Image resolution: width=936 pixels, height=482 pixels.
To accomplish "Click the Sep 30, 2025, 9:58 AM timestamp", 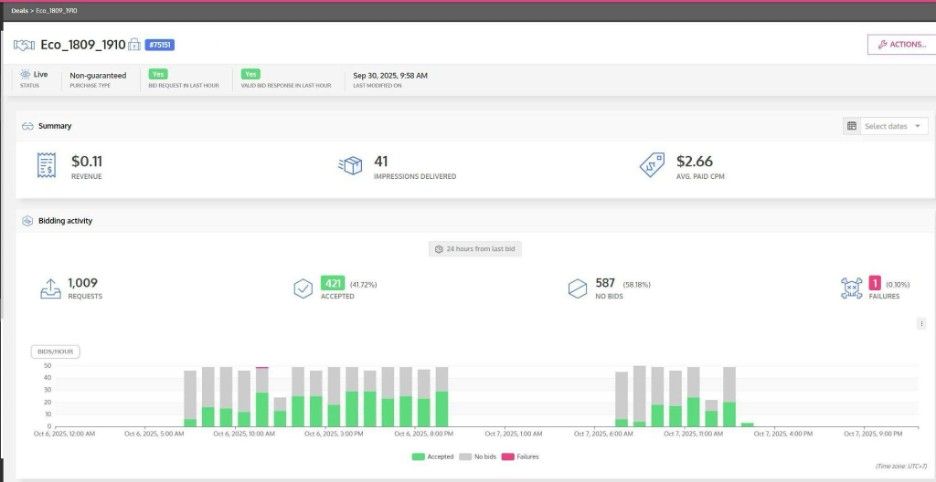I will pyautogui.click(x=390, y=76).
